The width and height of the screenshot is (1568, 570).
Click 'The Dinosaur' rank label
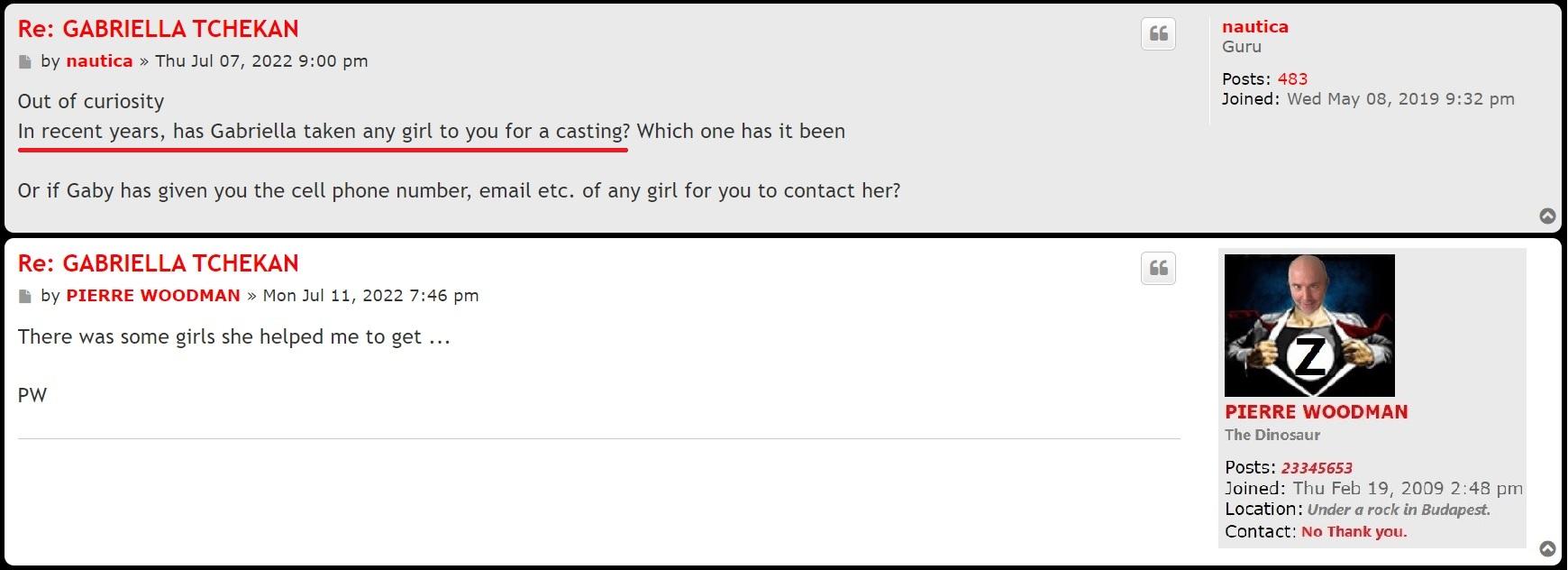1272,435
